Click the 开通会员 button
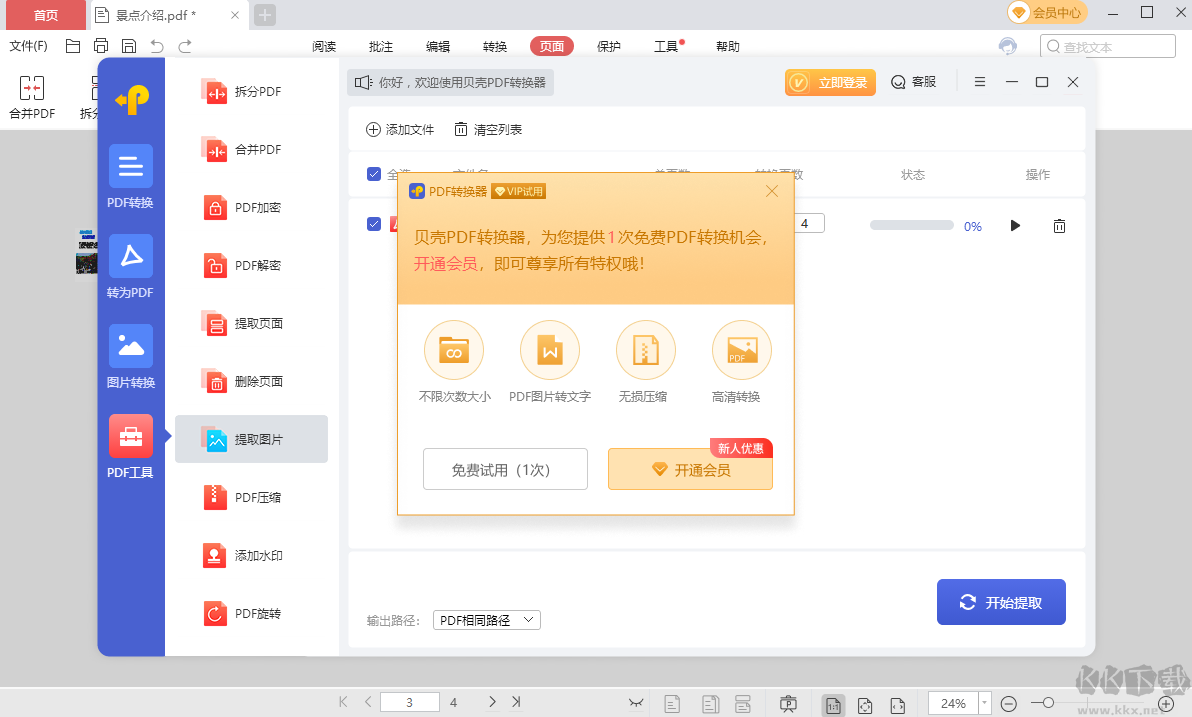 point(690,469)
